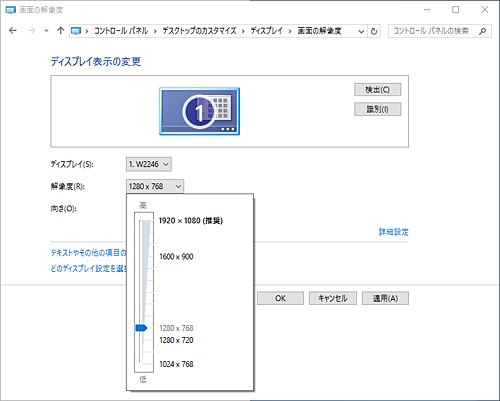Viewport: 500px width, 401px height.
Task: Click the blue resolution slider handle
Action: 141,328
